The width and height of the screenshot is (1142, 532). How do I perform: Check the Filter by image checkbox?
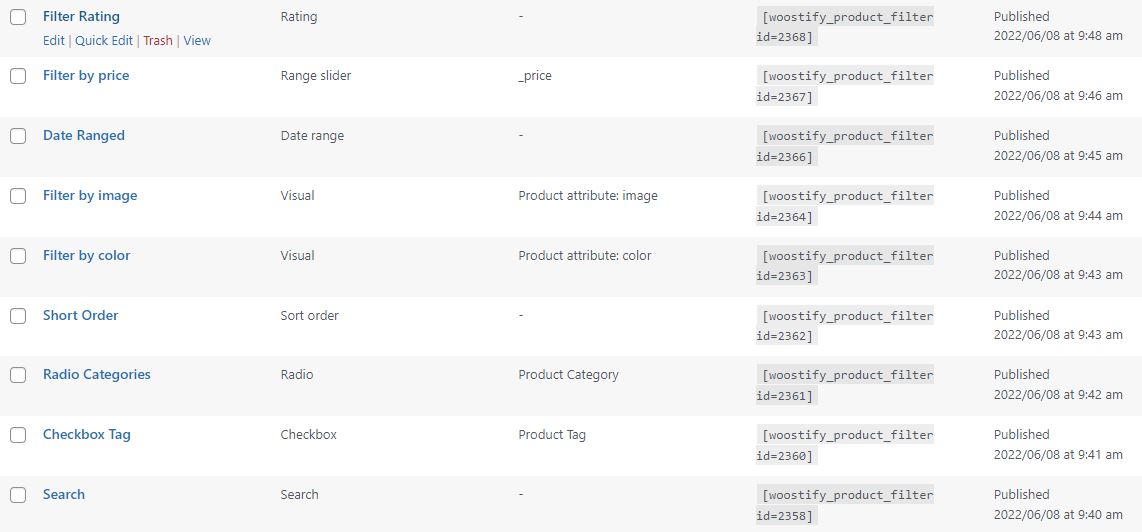(18, 195)
